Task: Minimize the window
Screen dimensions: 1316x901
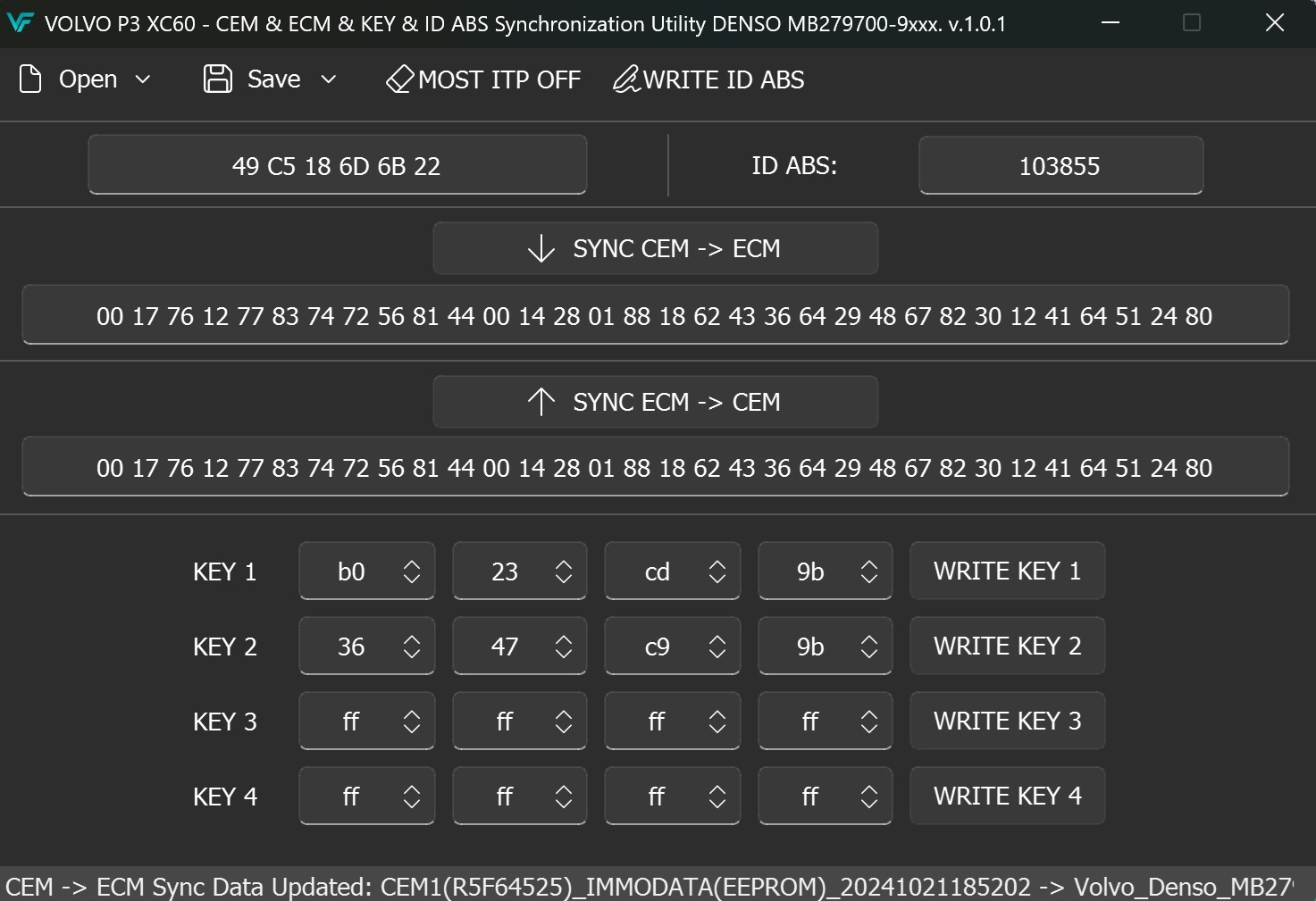Action: tap(1111, 23)
